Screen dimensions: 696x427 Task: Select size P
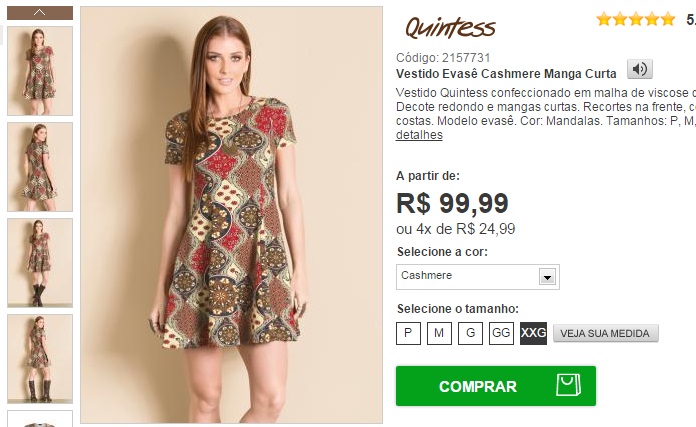[408, 333]
